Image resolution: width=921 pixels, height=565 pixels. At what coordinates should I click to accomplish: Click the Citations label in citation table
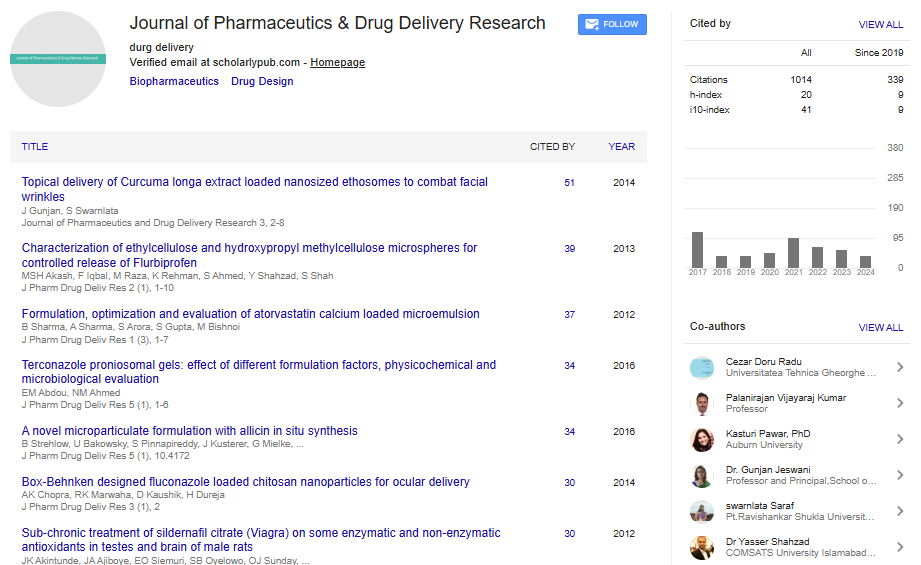[x=708, y=79]
